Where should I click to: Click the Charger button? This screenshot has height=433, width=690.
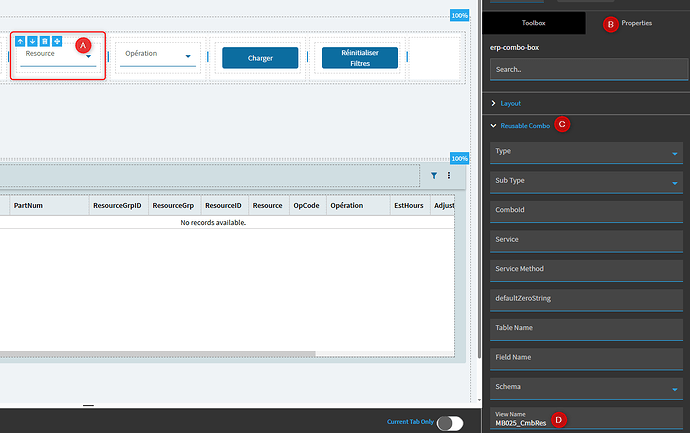point(260,58)
